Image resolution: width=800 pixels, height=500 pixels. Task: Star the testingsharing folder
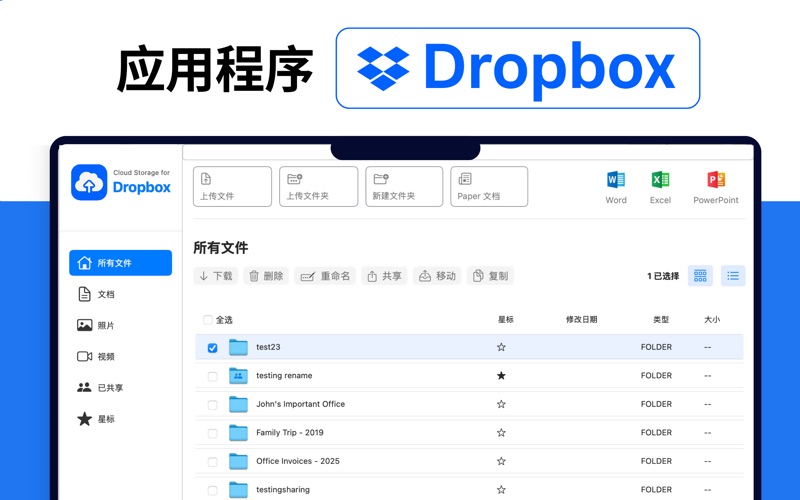[x=501, y=490]
